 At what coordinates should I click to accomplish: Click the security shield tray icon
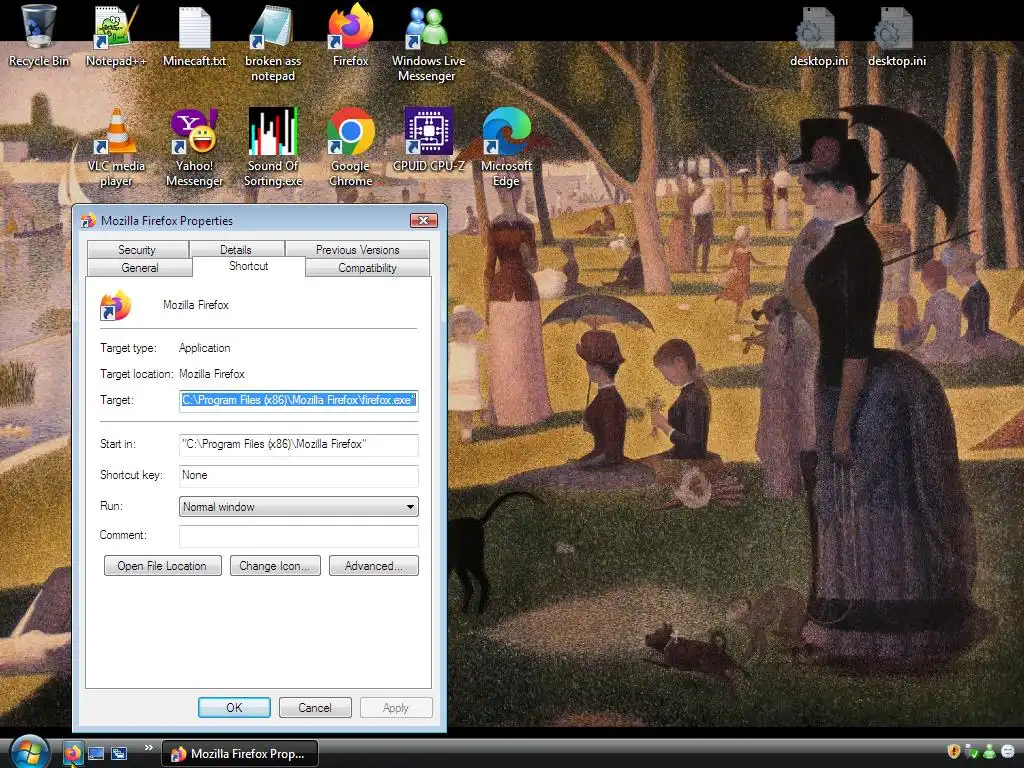pyautogui.click(x=954, y=752)
